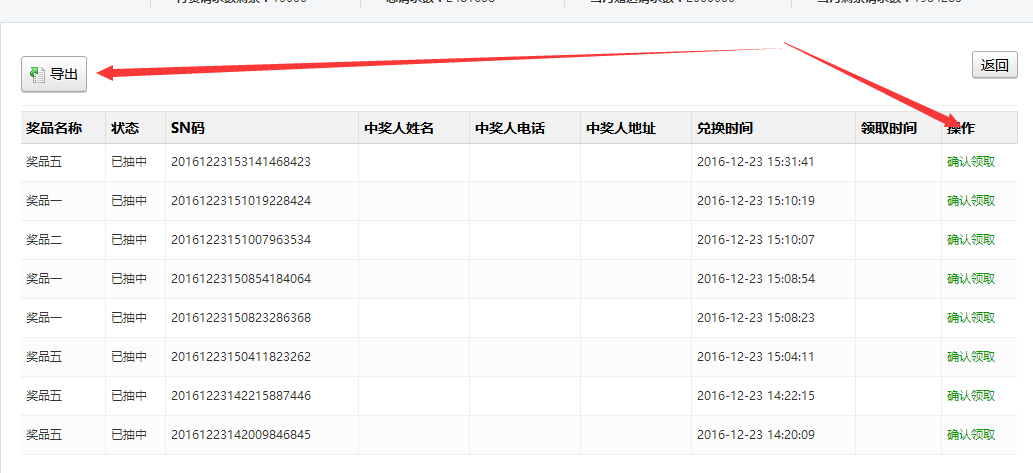This screenshot has height=473, width=1033.
Task: Select the 操作 column header
Action: coord(961,129)
